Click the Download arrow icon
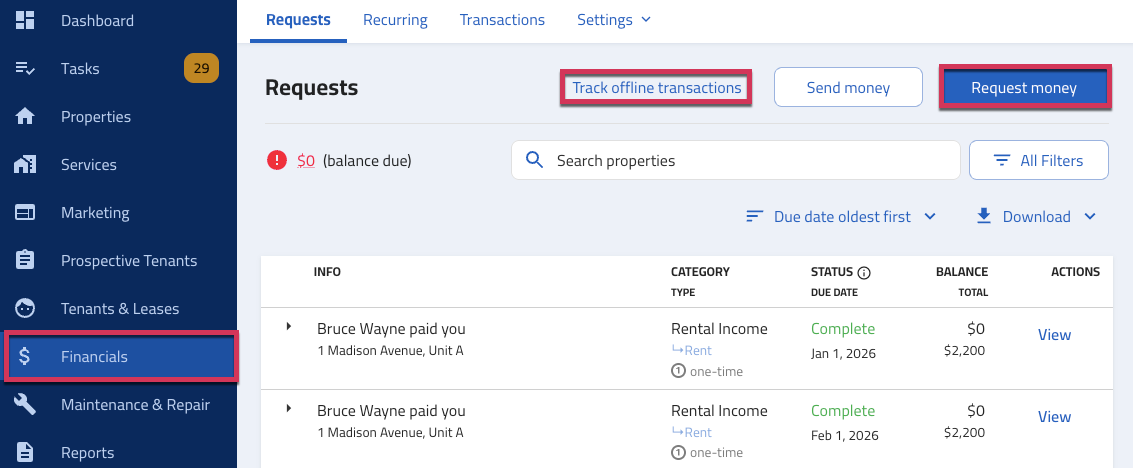 (x=983, y=216)
